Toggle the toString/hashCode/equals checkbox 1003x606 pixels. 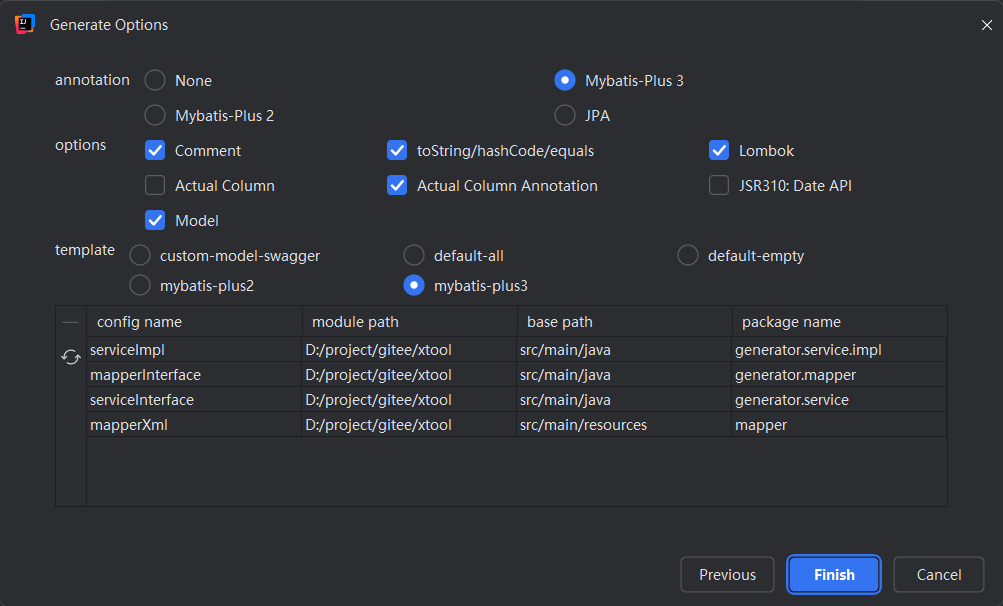coord(397,151)
